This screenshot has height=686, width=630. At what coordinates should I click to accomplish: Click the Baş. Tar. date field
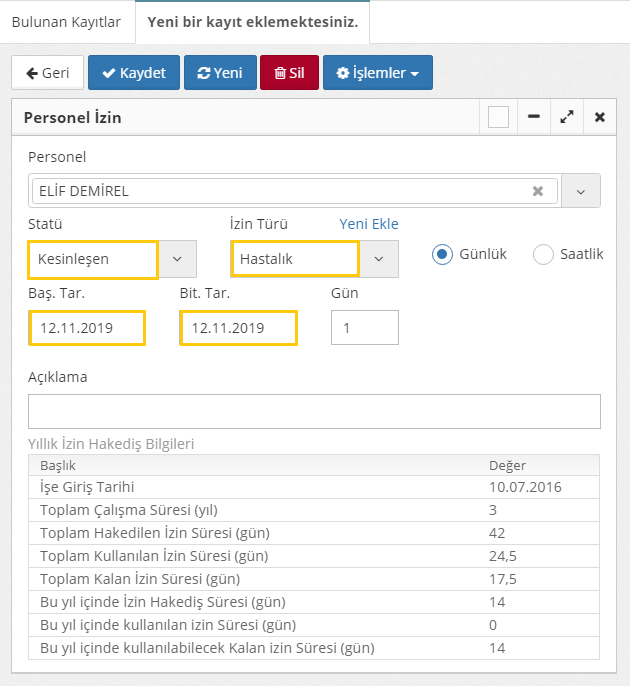coord(87,328)
